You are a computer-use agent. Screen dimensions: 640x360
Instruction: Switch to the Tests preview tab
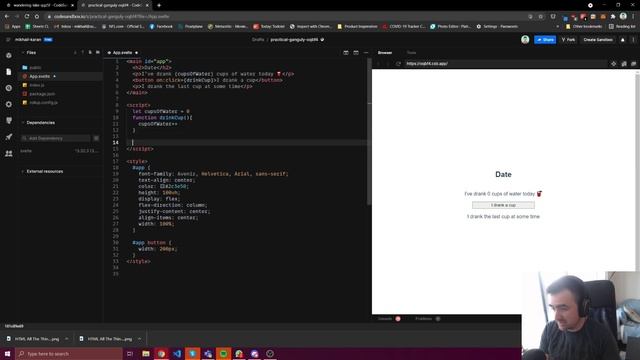[411, 53]
